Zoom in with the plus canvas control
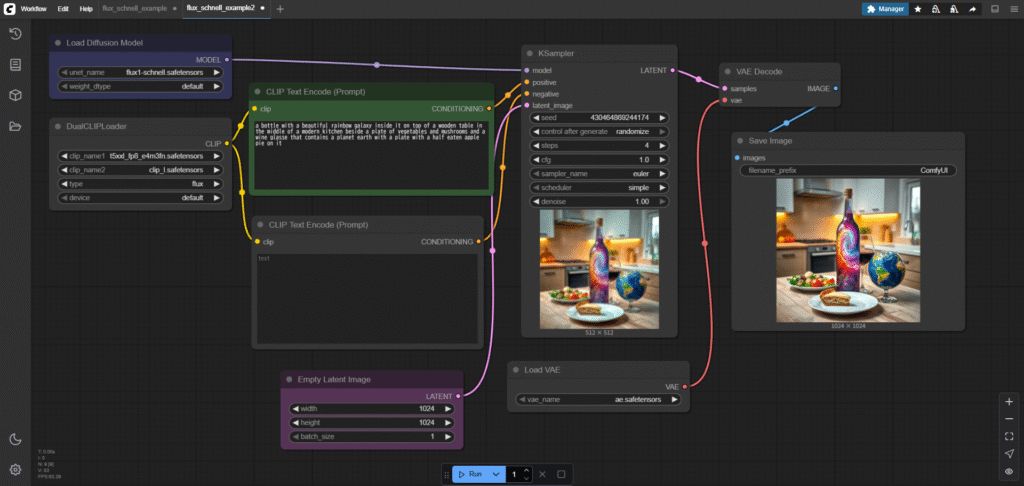1024x486 pixels. pos(1009,402)
